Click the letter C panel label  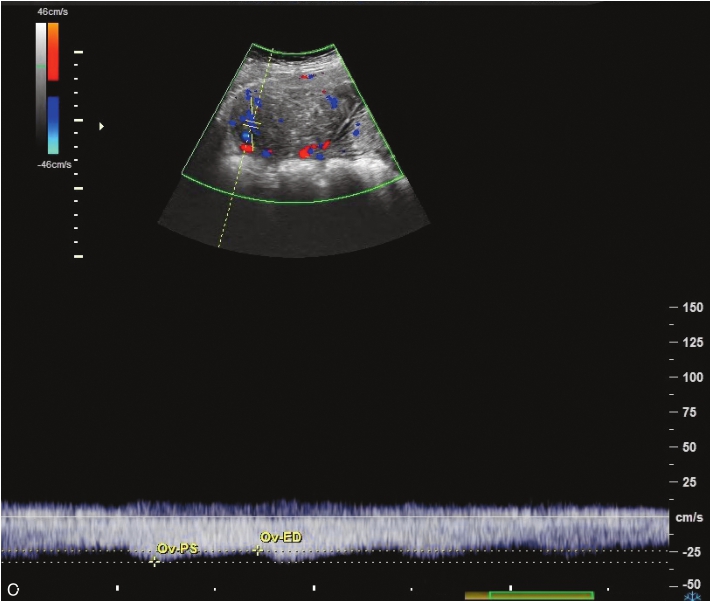pos(13,590)
